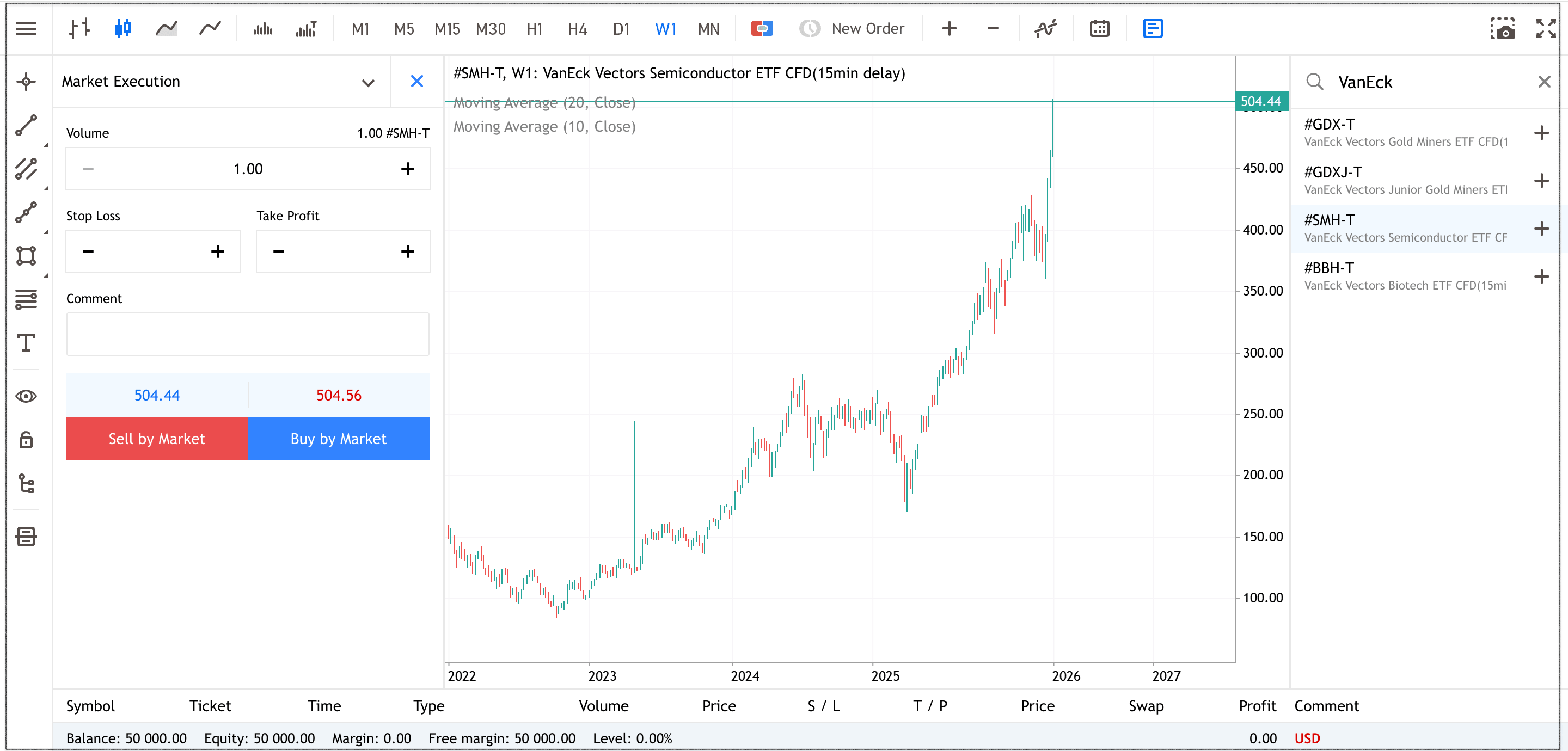Switch to M5 timeframe
This screenshot has width=1568, height=751.
[x=403, y=29]
